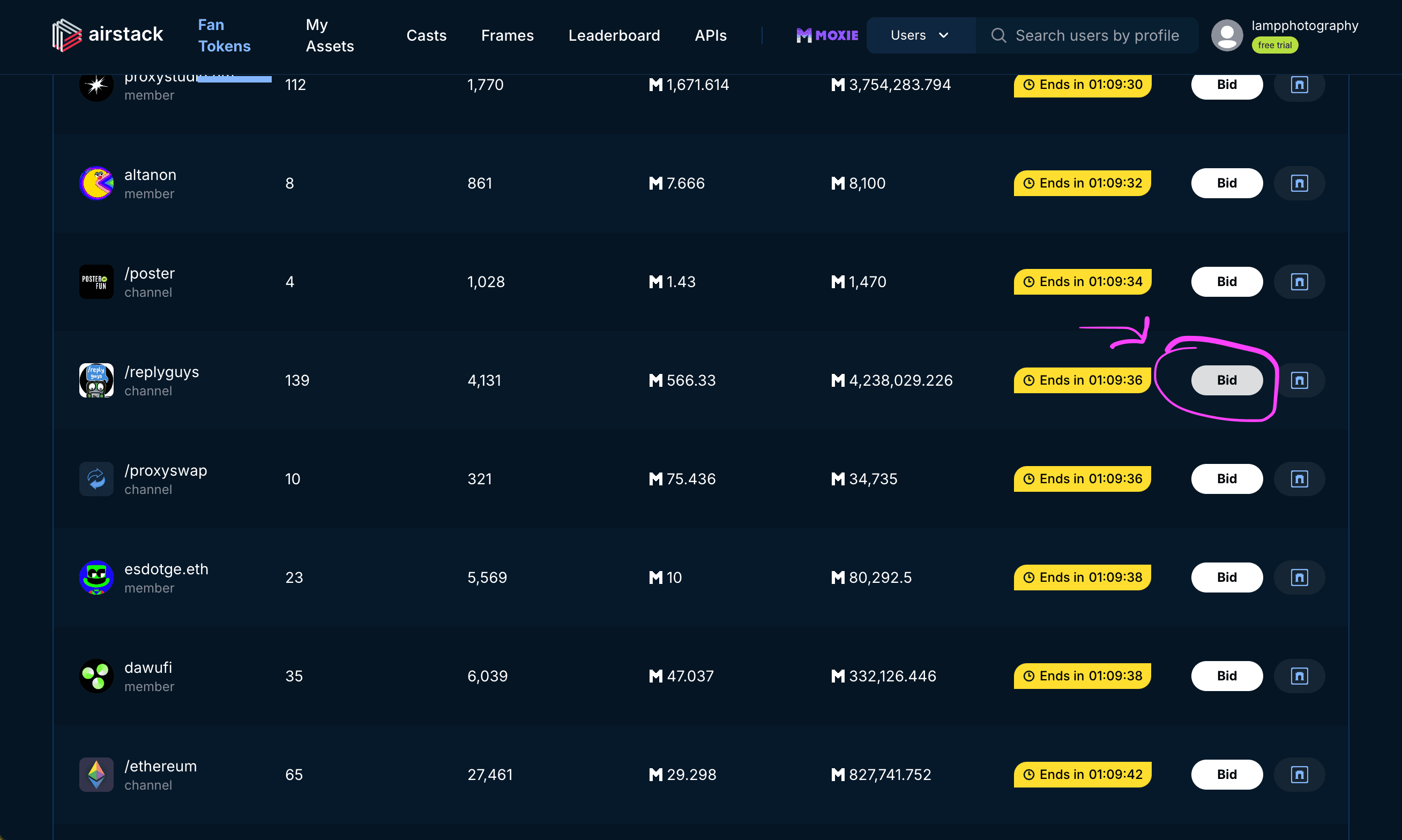Click the frame icon in /poster row
The height and width of the screenshot is (840, 1402).
1299,282
